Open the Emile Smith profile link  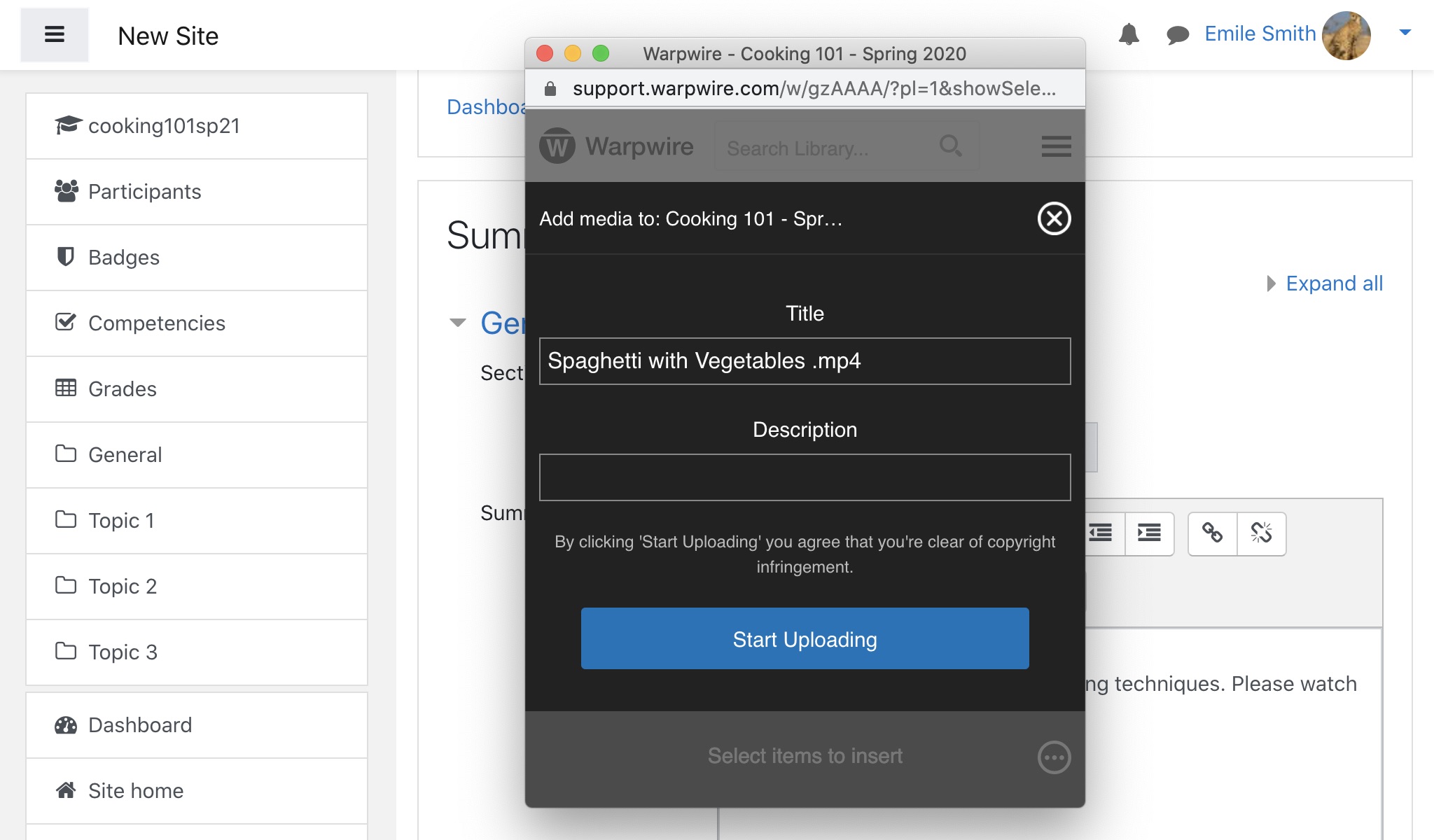[1260, 34]
